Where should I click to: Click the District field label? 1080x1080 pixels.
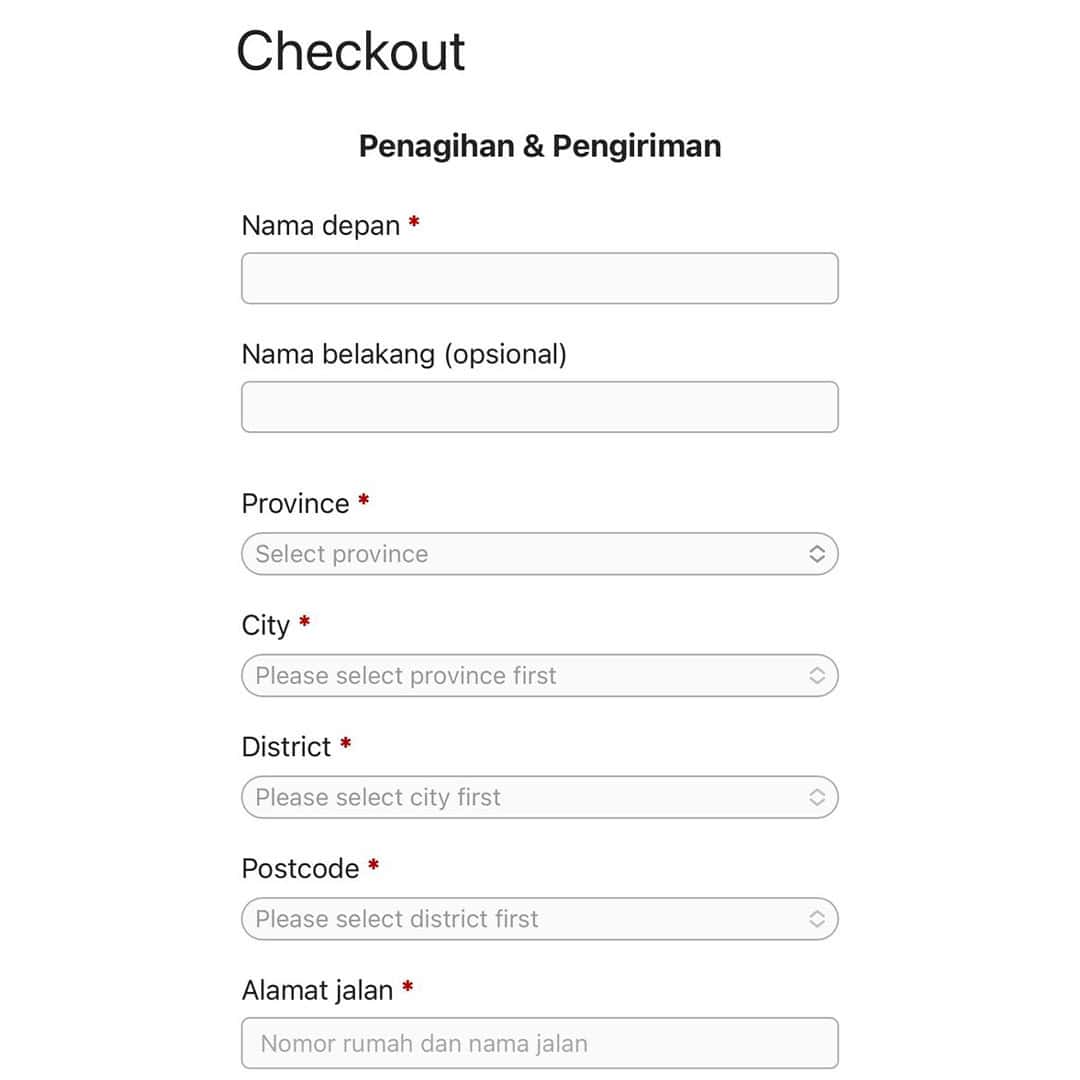[x=286, y=747]
